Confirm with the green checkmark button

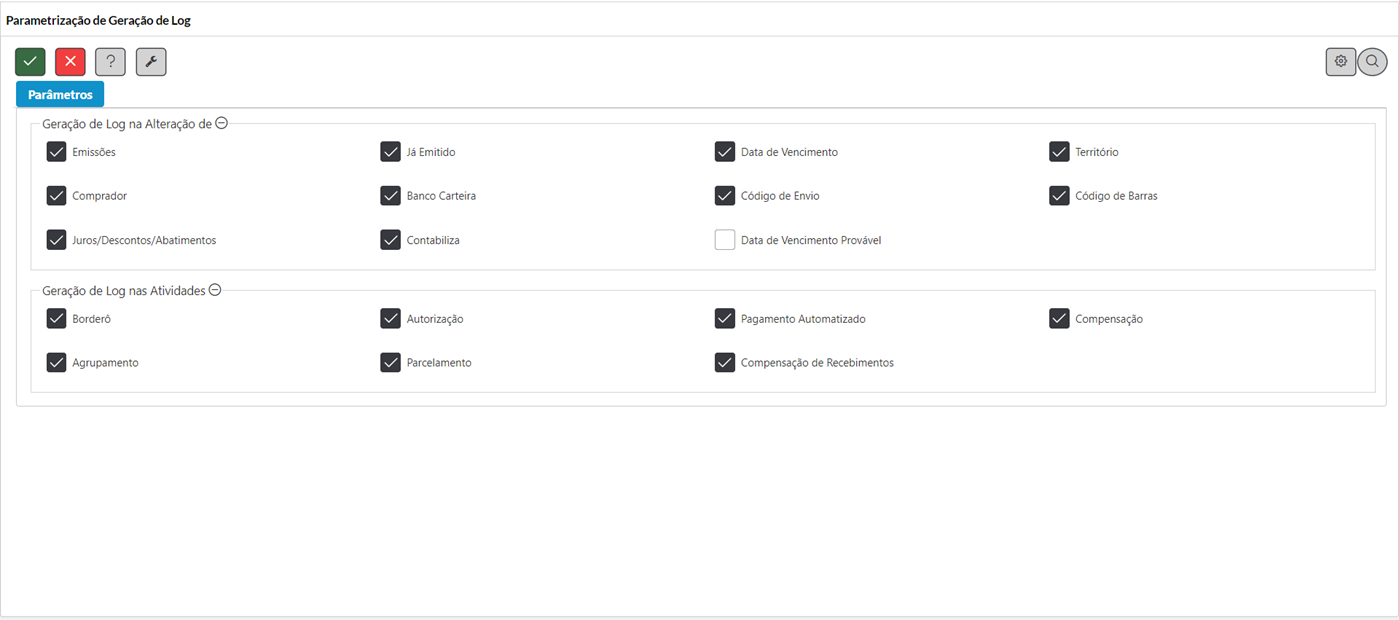(30, 62)
